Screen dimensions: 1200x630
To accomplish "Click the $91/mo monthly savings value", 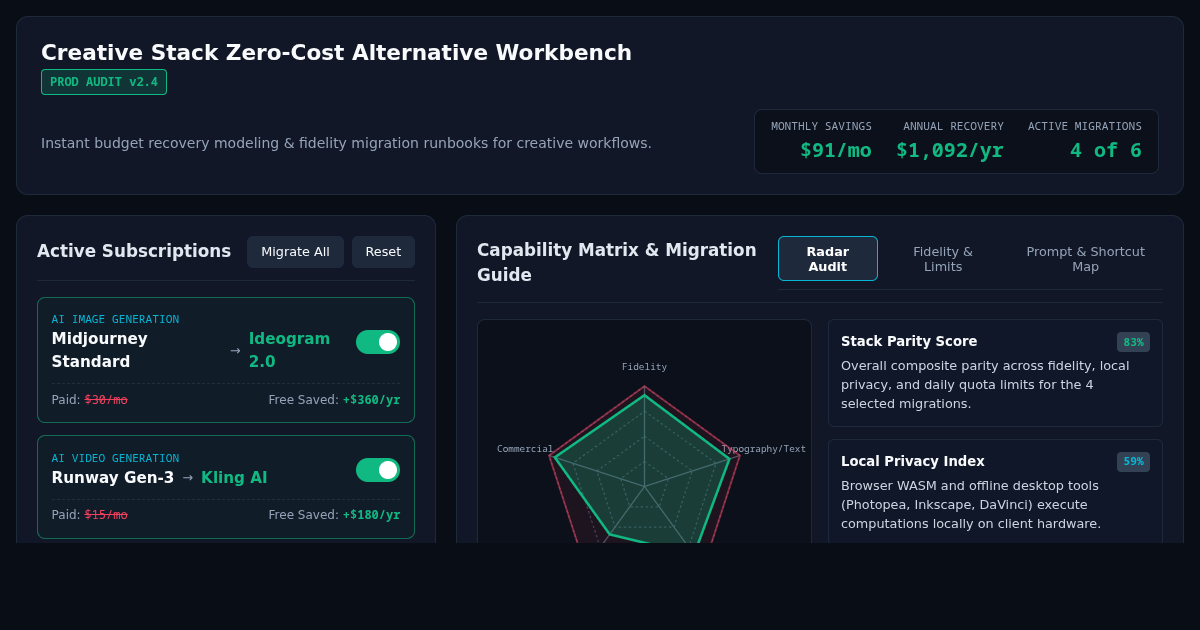I will (x=836, y=150).
